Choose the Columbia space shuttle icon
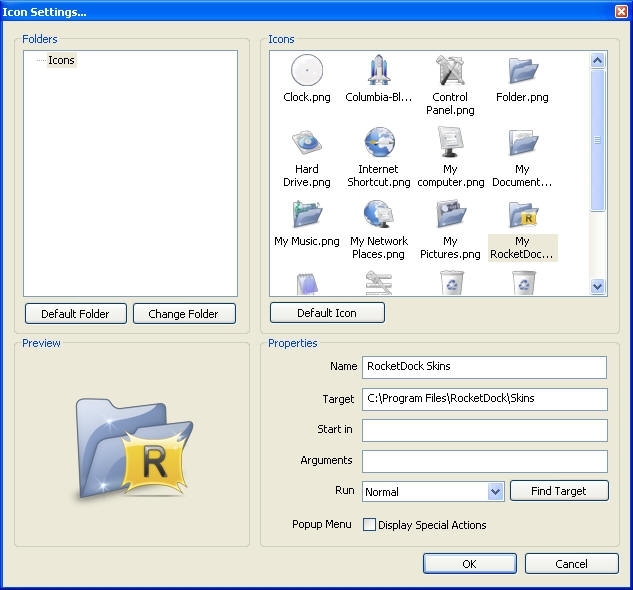Viewport: 633px width, 590px height. (x=379, y=71)
